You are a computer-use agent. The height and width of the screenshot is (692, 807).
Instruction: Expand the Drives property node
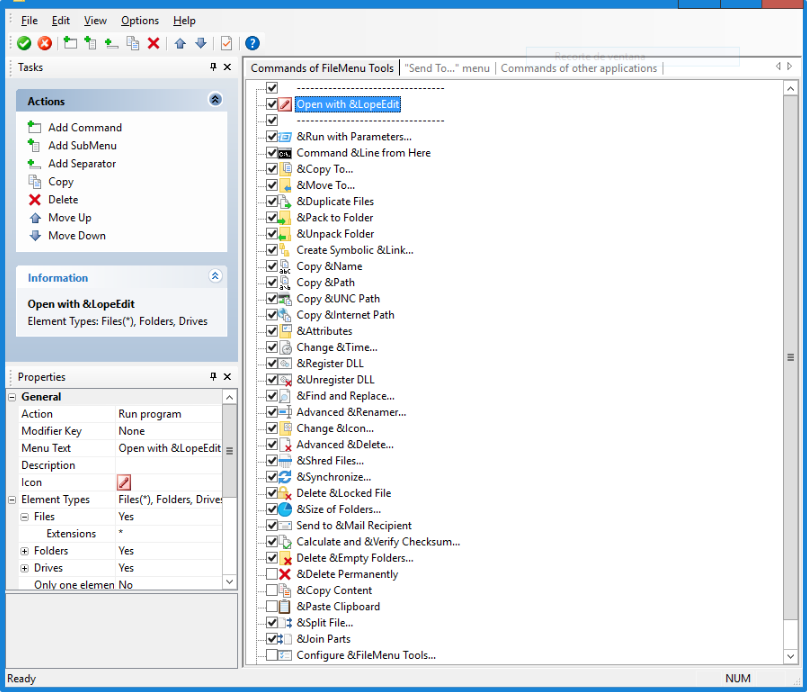point(25,568)
